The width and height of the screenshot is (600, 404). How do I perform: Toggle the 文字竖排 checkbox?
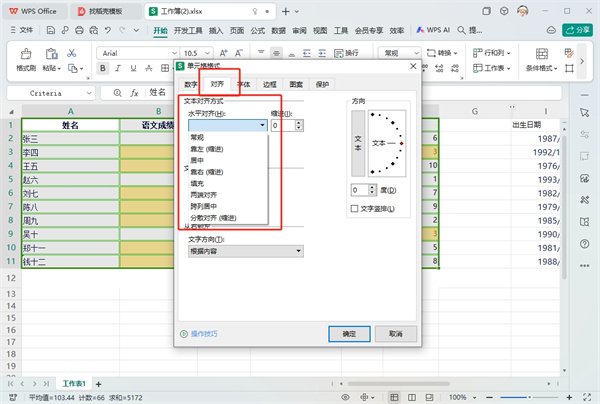coord(355,208)
